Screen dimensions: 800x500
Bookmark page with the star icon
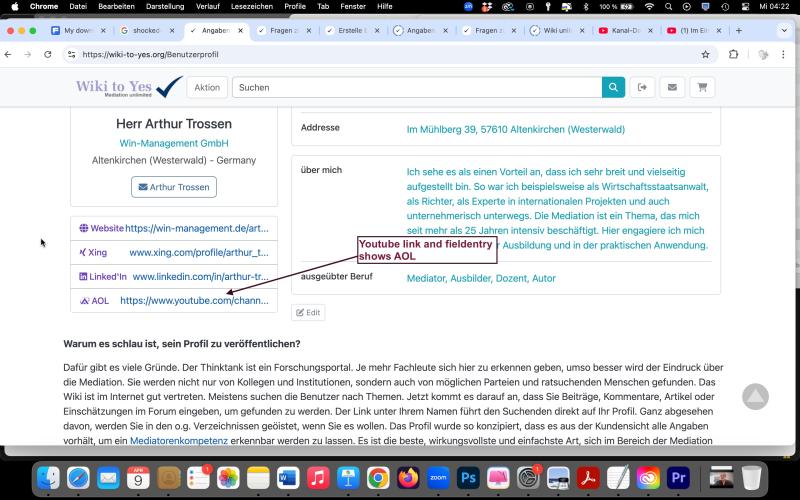pyautogui.click(x=706, y=54)
